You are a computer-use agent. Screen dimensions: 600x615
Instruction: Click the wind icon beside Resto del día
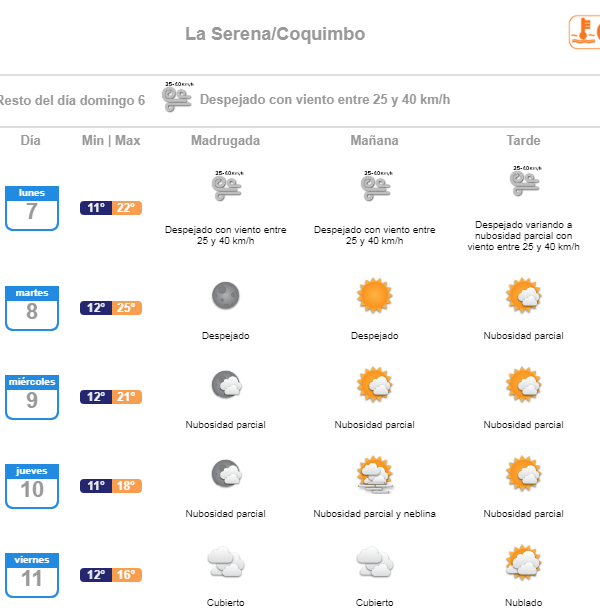tap(178, 97)
